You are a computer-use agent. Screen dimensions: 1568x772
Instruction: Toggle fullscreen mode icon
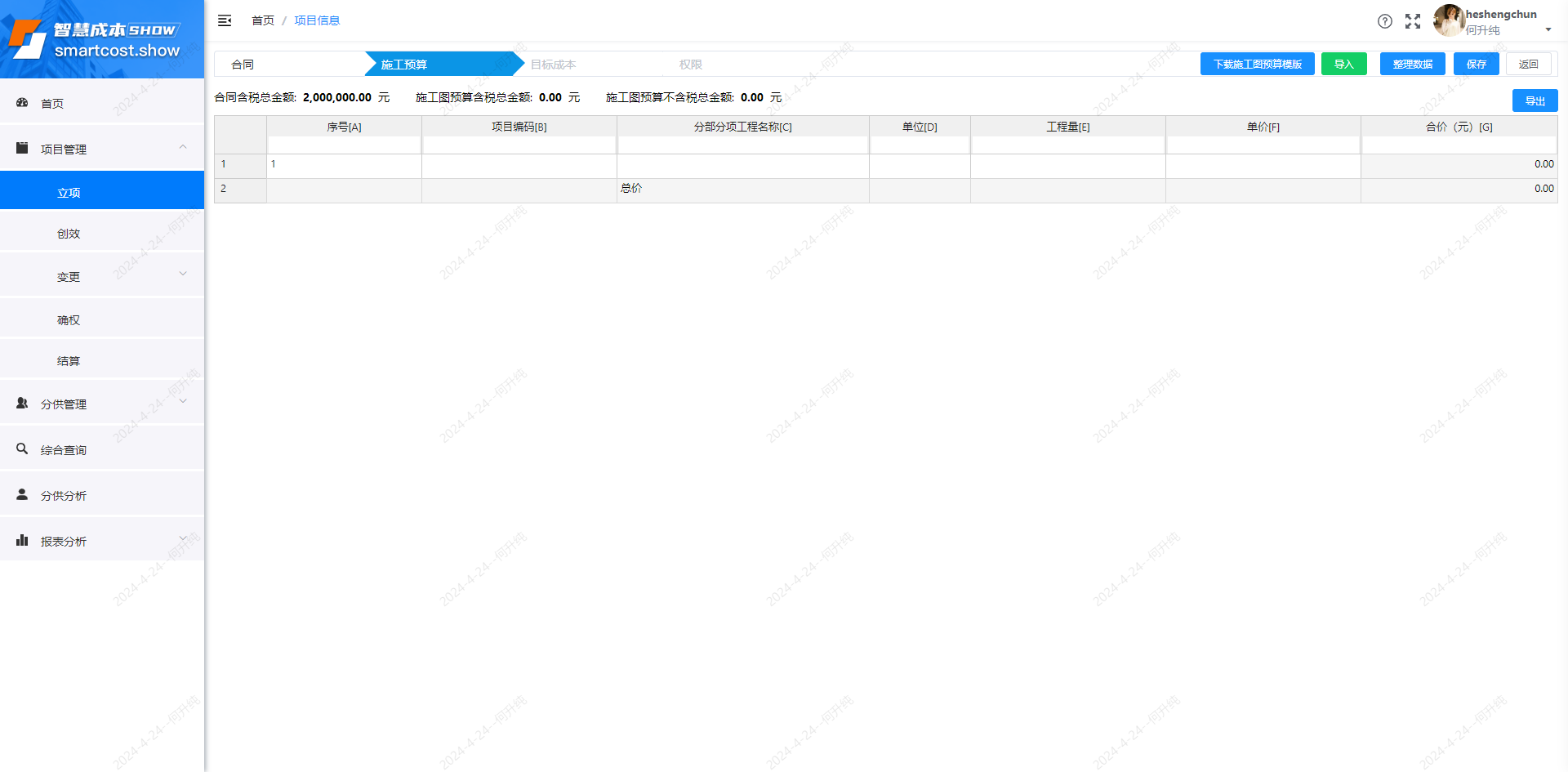point(1413,21)
